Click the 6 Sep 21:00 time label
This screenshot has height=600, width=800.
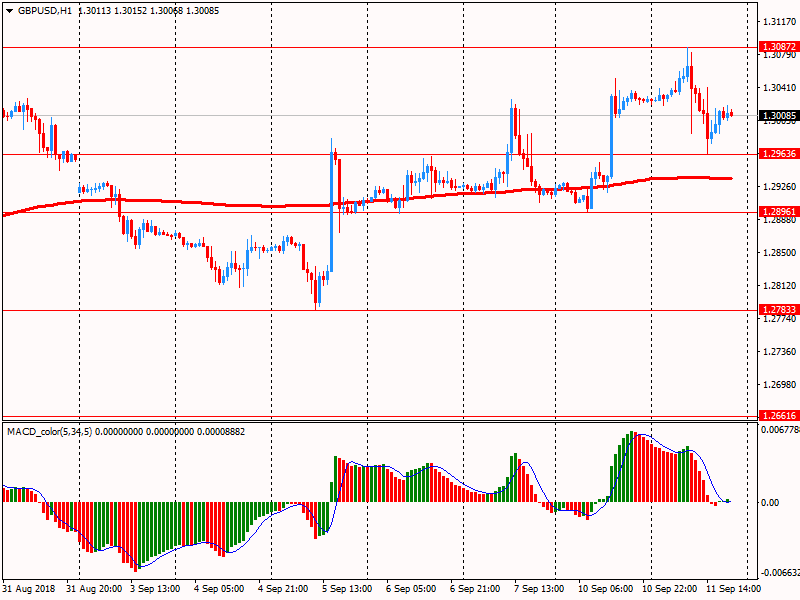coord(475,589)
